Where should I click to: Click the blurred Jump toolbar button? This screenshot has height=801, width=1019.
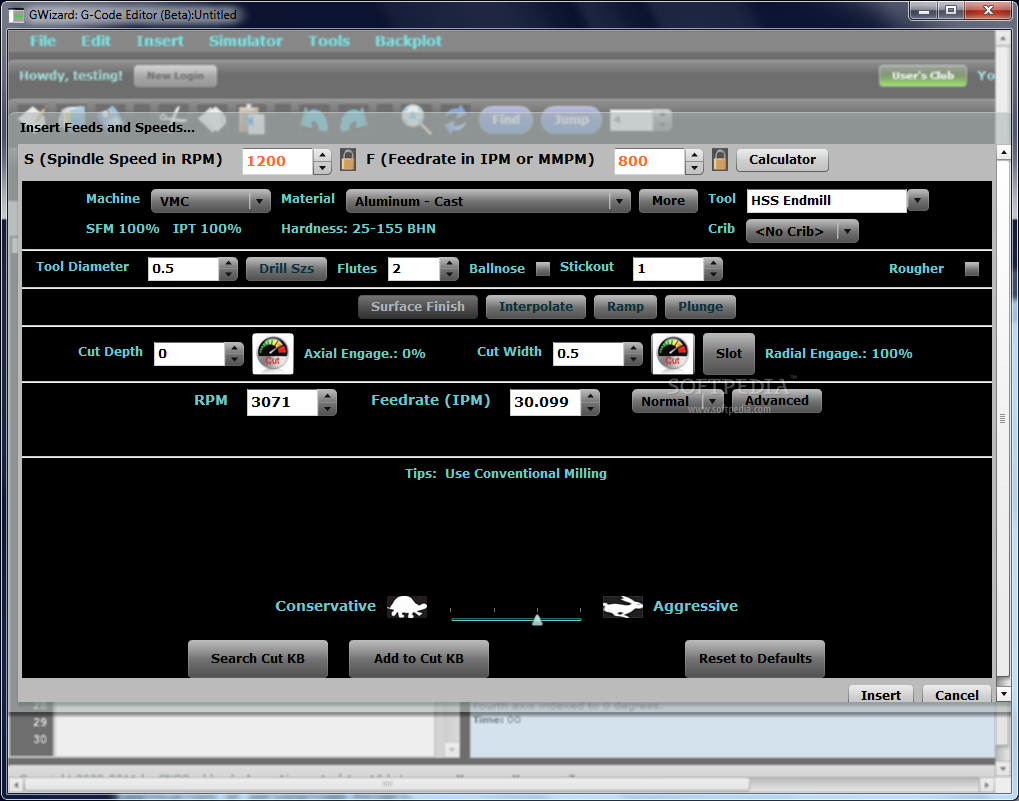571,120
